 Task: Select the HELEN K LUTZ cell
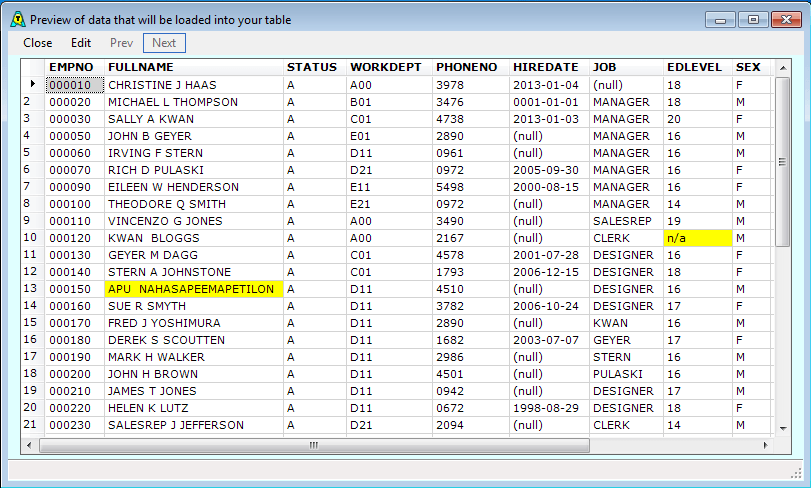(194, 408)
